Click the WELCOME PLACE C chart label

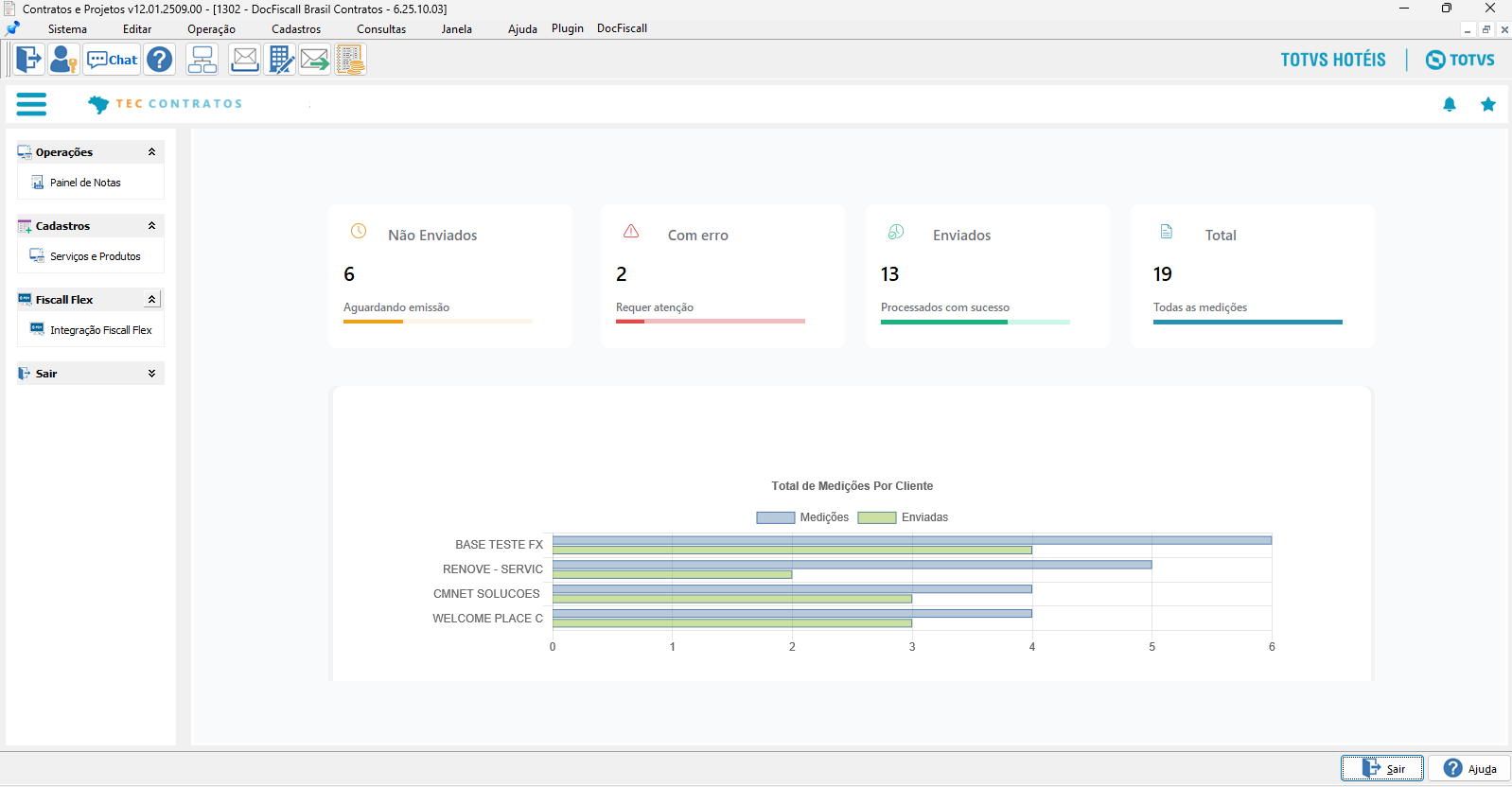(x=488, y=619)
